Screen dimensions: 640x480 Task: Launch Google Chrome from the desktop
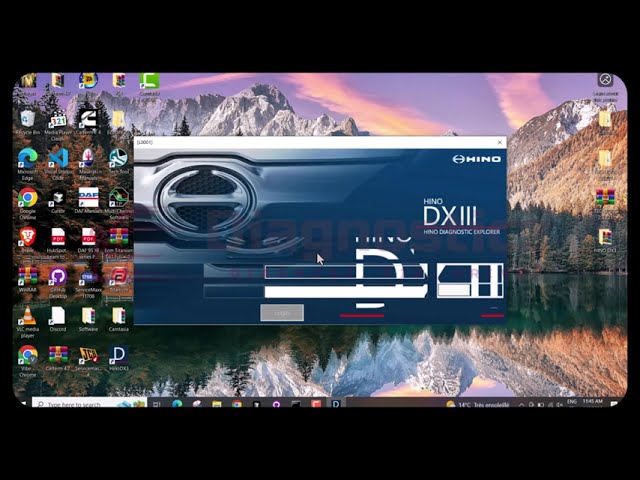click(x=27, y=203)
